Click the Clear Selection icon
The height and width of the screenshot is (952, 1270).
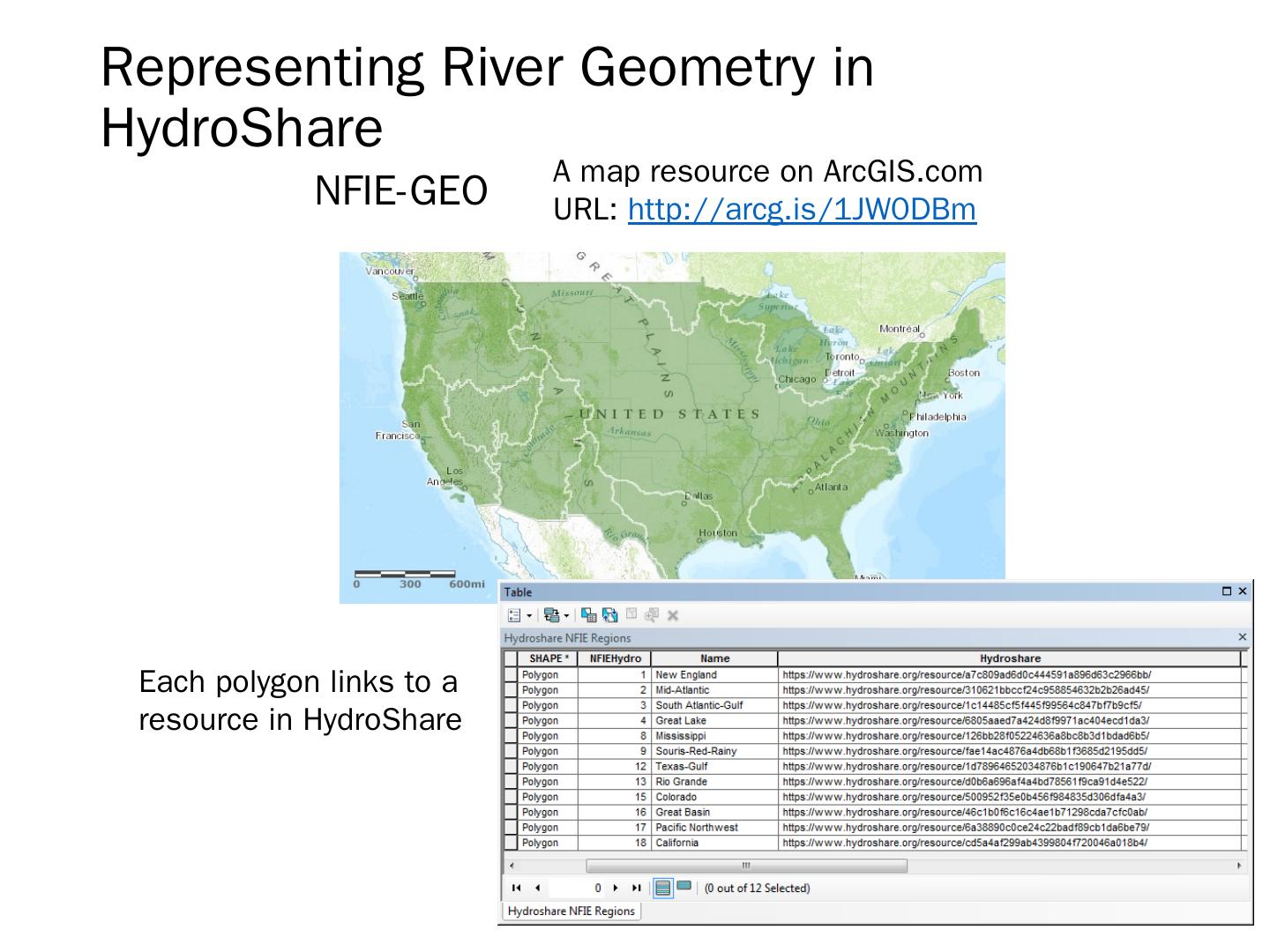(631, 614)
